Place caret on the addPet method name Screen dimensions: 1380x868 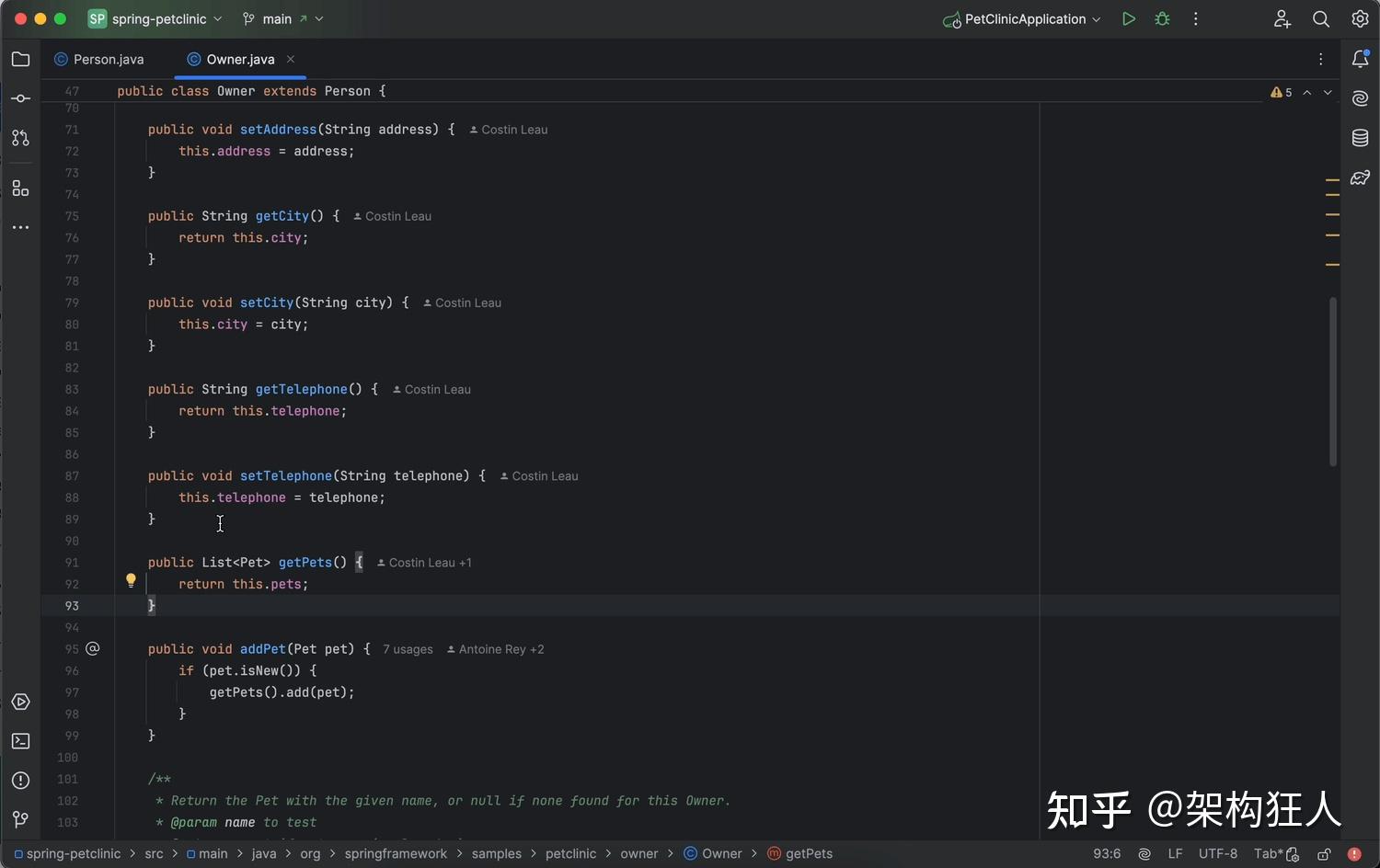(263, 649)
